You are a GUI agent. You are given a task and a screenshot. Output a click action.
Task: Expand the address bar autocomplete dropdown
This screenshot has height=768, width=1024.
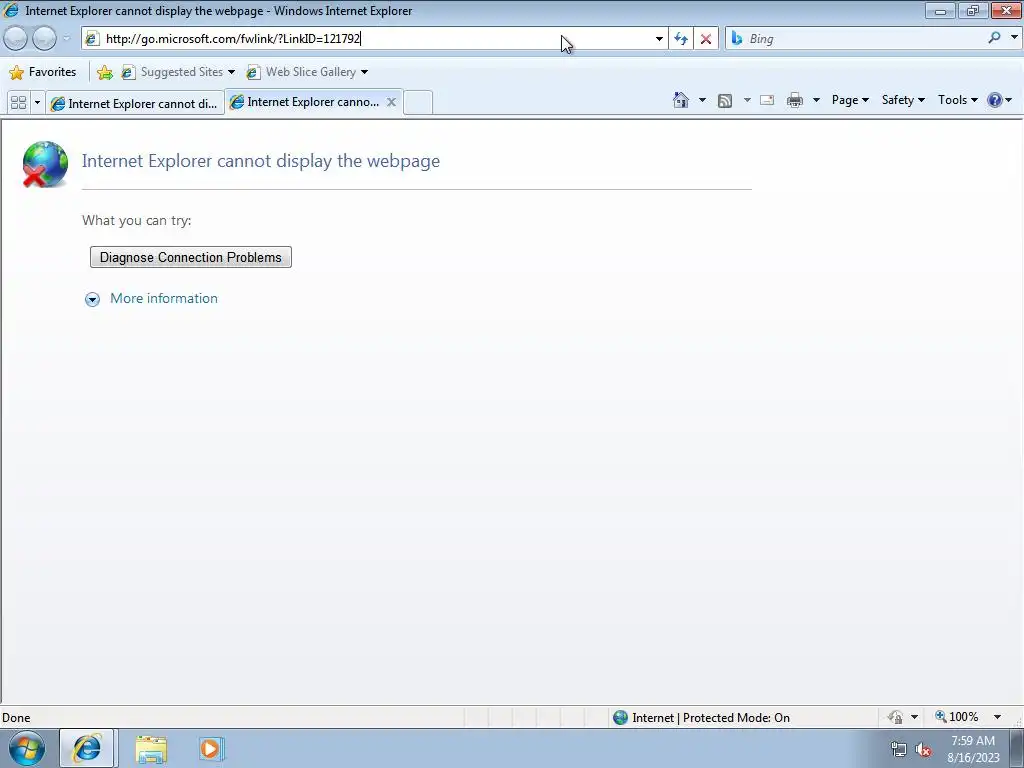click(x=659, y=39)
